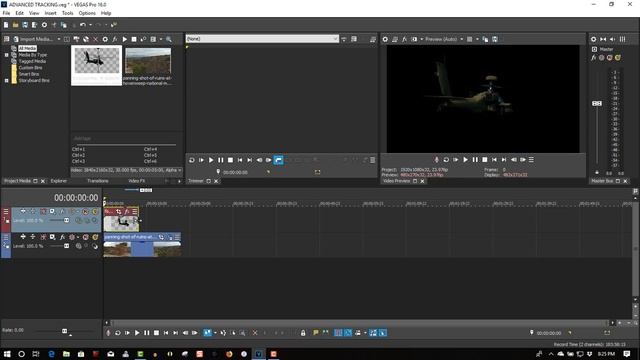The width and height of the screenshot is (640, 360).
Task: Open Event FX on helicopter clip header
Action: tap(127, 211)
